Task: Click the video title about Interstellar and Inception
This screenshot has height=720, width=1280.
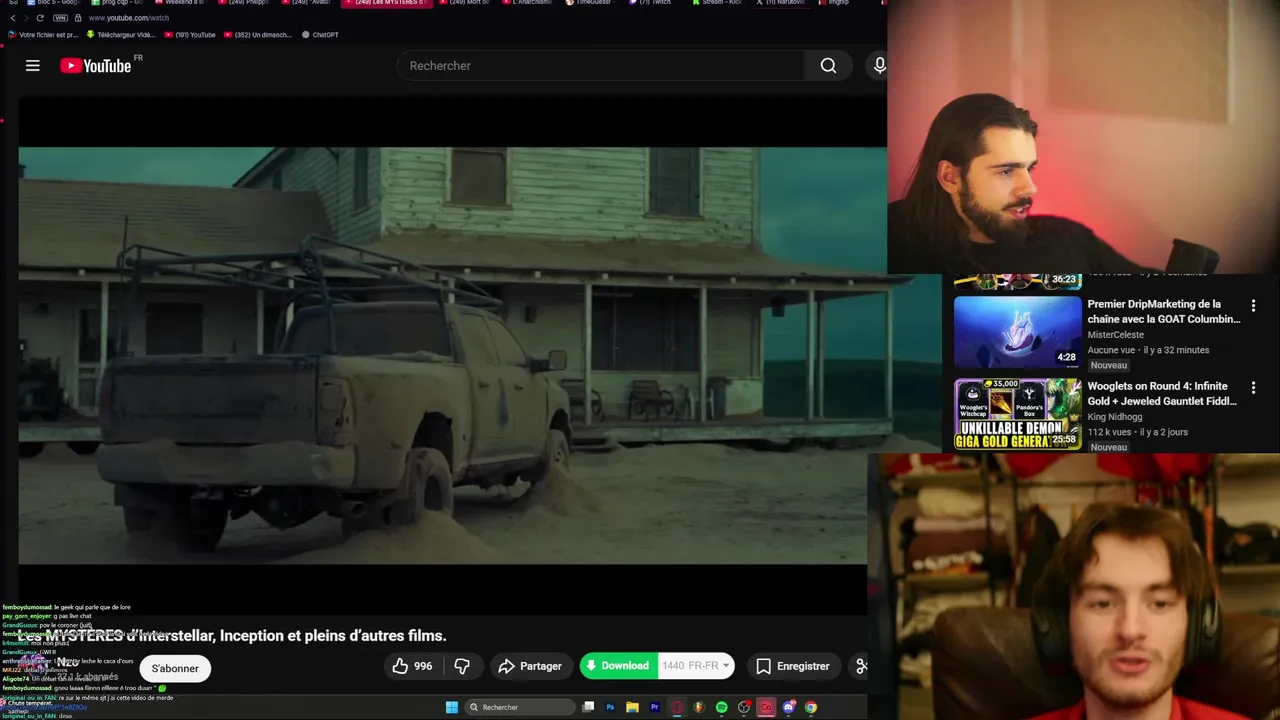Action: tap(233, 636)
